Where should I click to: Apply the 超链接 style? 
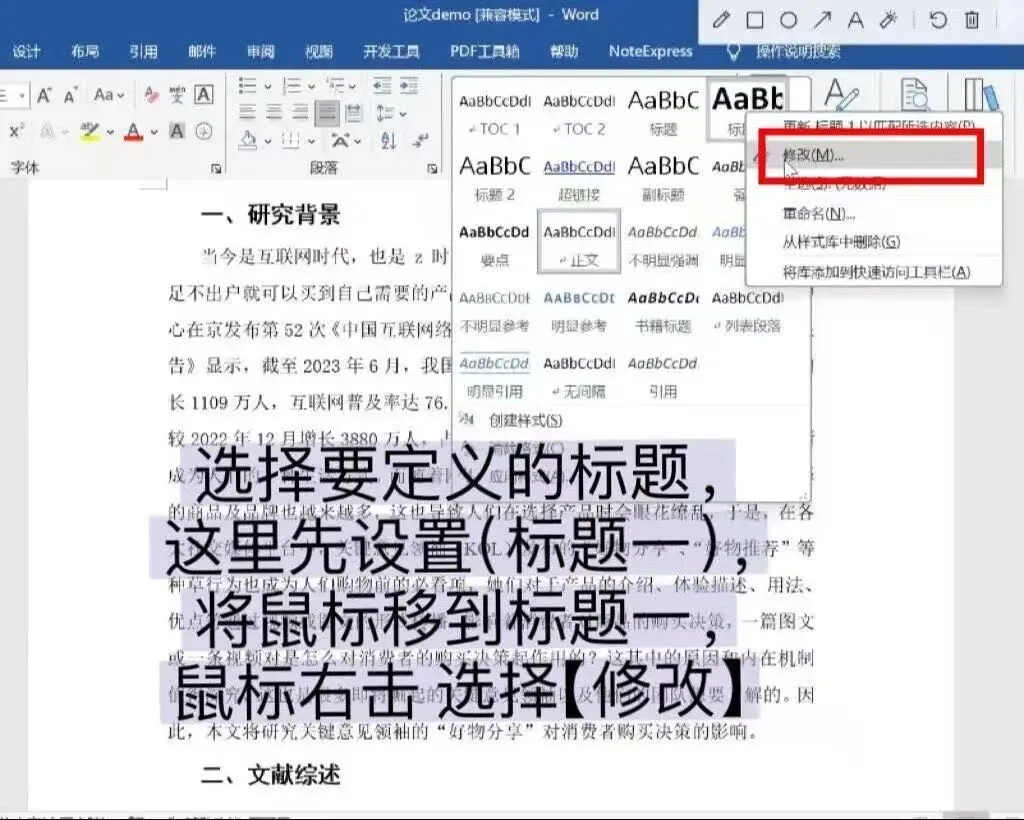(x=579, y=179)
